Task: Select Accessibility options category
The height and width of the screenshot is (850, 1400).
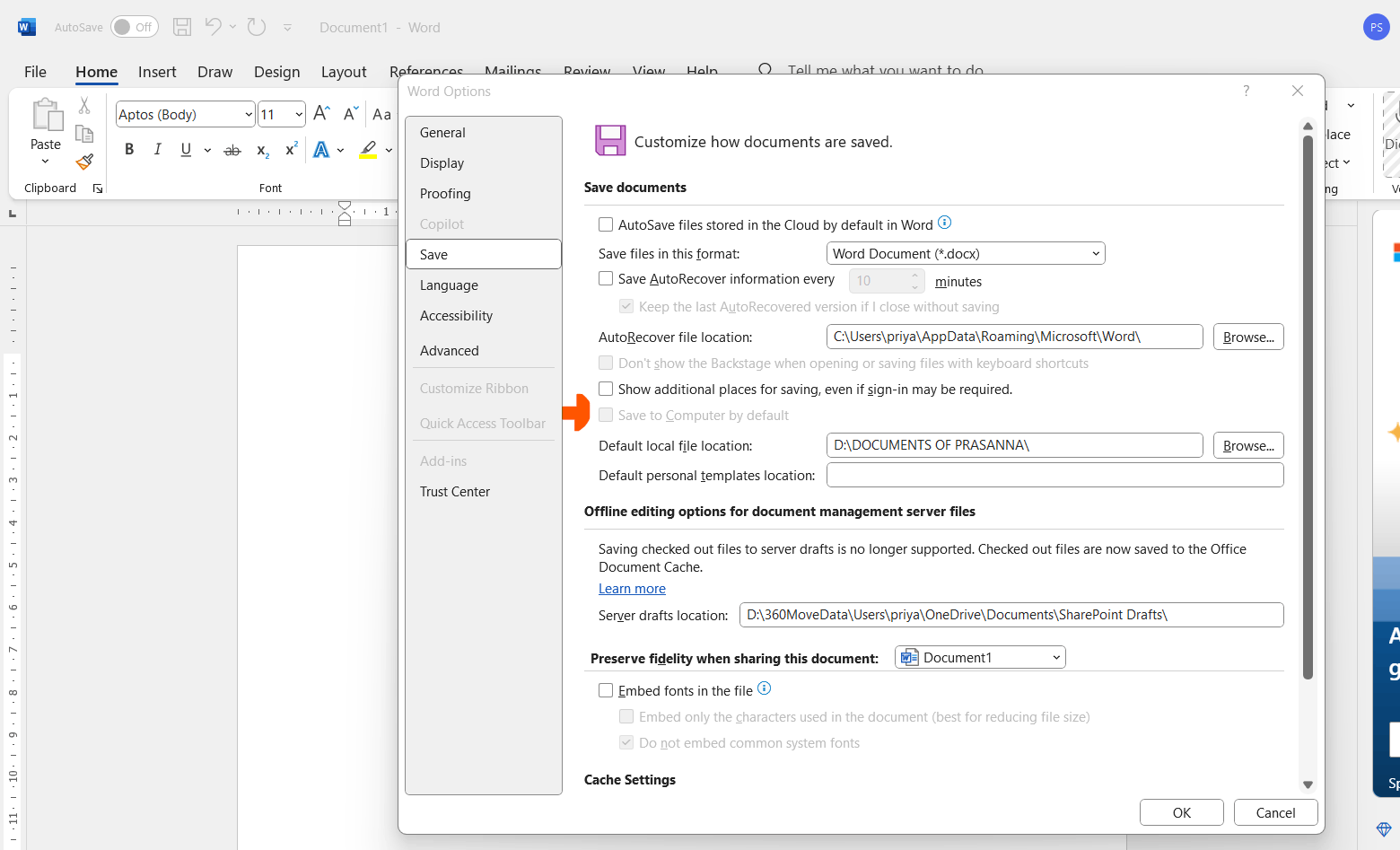Action: coord(484,316)
